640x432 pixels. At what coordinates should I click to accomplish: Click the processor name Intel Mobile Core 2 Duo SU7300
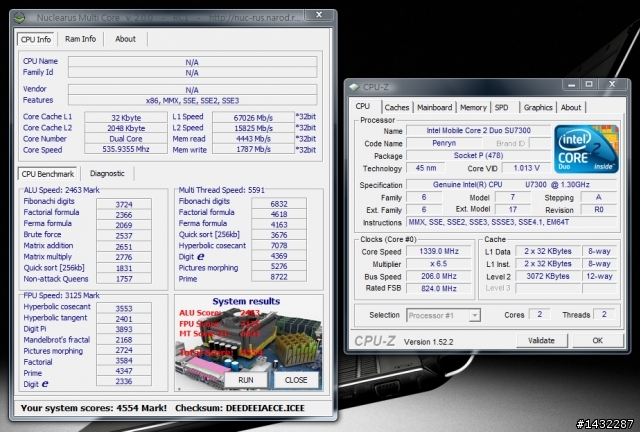(x=478, y=131)
